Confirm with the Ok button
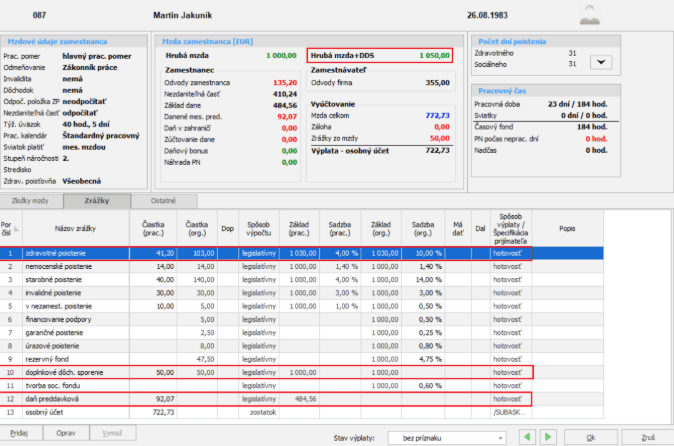This screenshot has height=446, width=674. [591, 437]
